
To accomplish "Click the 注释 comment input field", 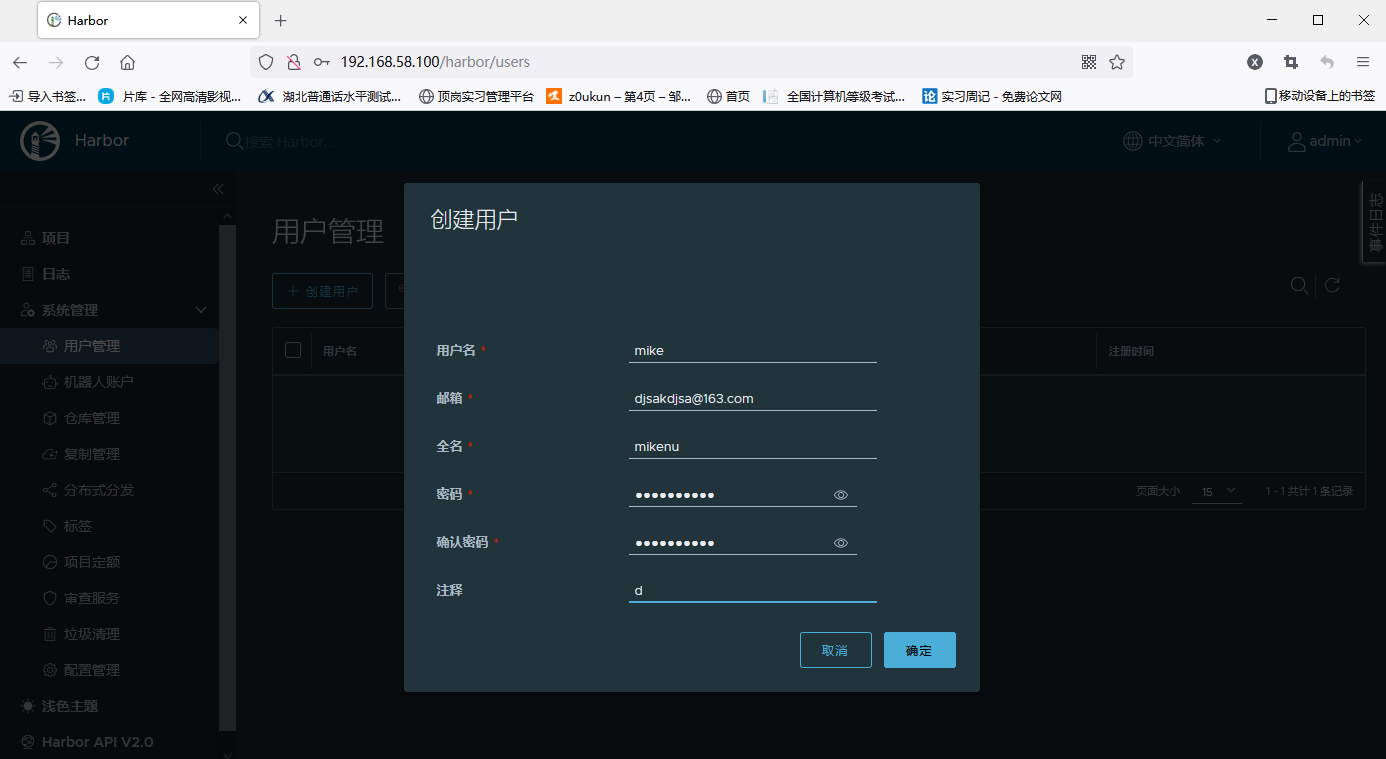I will [752, 590].
